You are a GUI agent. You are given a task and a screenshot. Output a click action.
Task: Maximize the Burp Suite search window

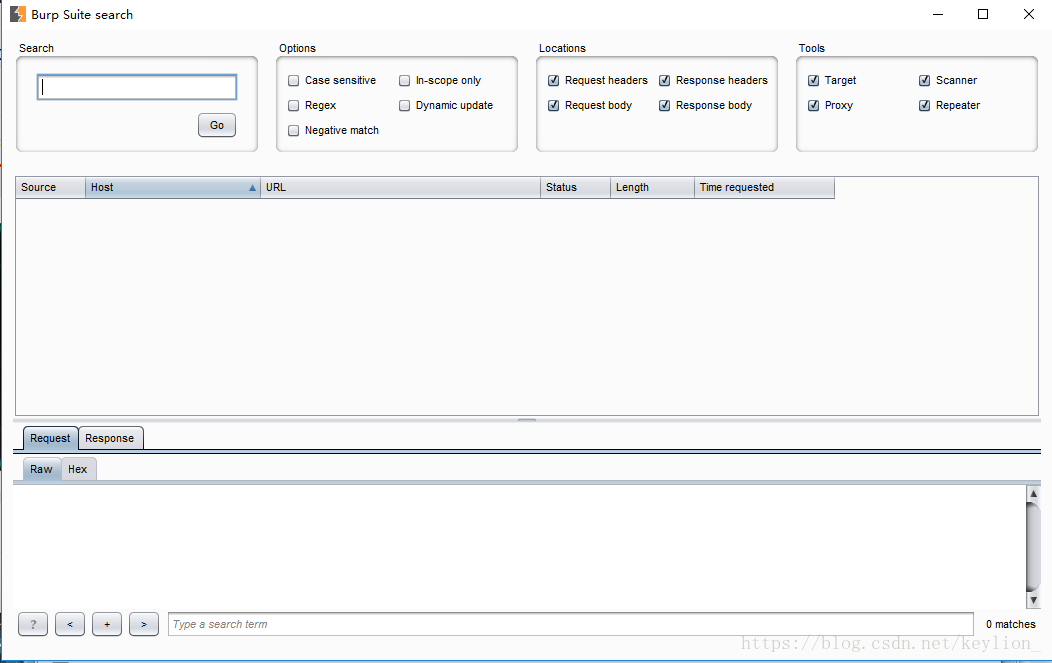(983, 14)
